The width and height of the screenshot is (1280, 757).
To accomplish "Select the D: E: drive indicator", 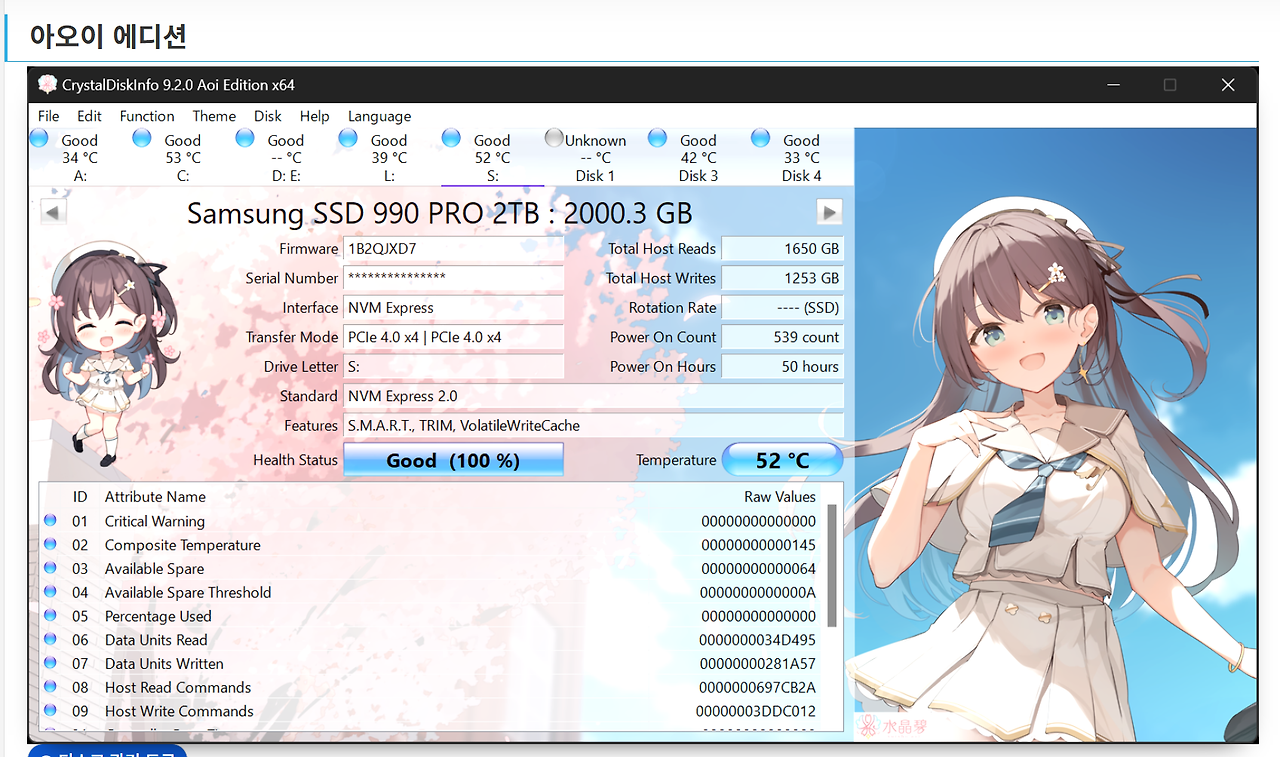I will coord(245,136).
